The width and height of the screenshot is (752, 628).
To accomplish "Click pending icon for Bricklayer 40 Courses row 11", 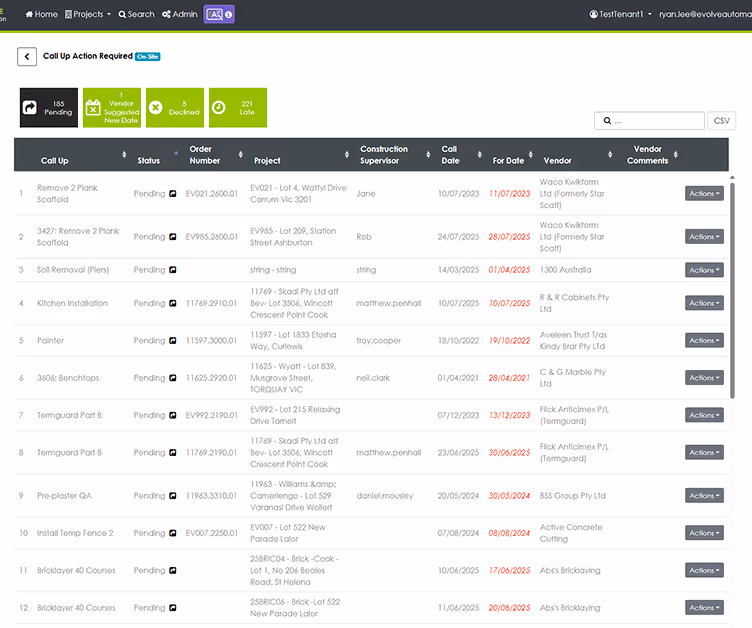I will (x=173, y=570).
